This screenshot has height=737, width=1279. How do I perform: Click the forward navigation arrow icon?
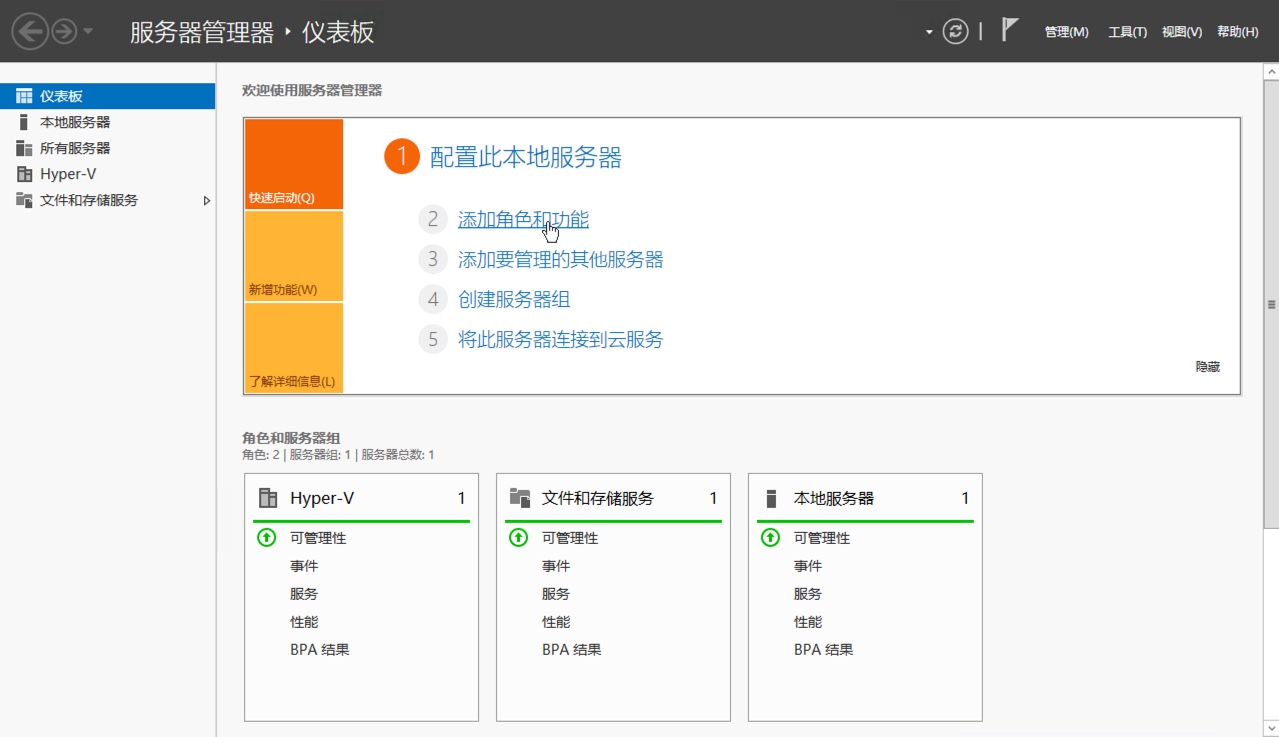pyautogui.click(x=64, y=32)
